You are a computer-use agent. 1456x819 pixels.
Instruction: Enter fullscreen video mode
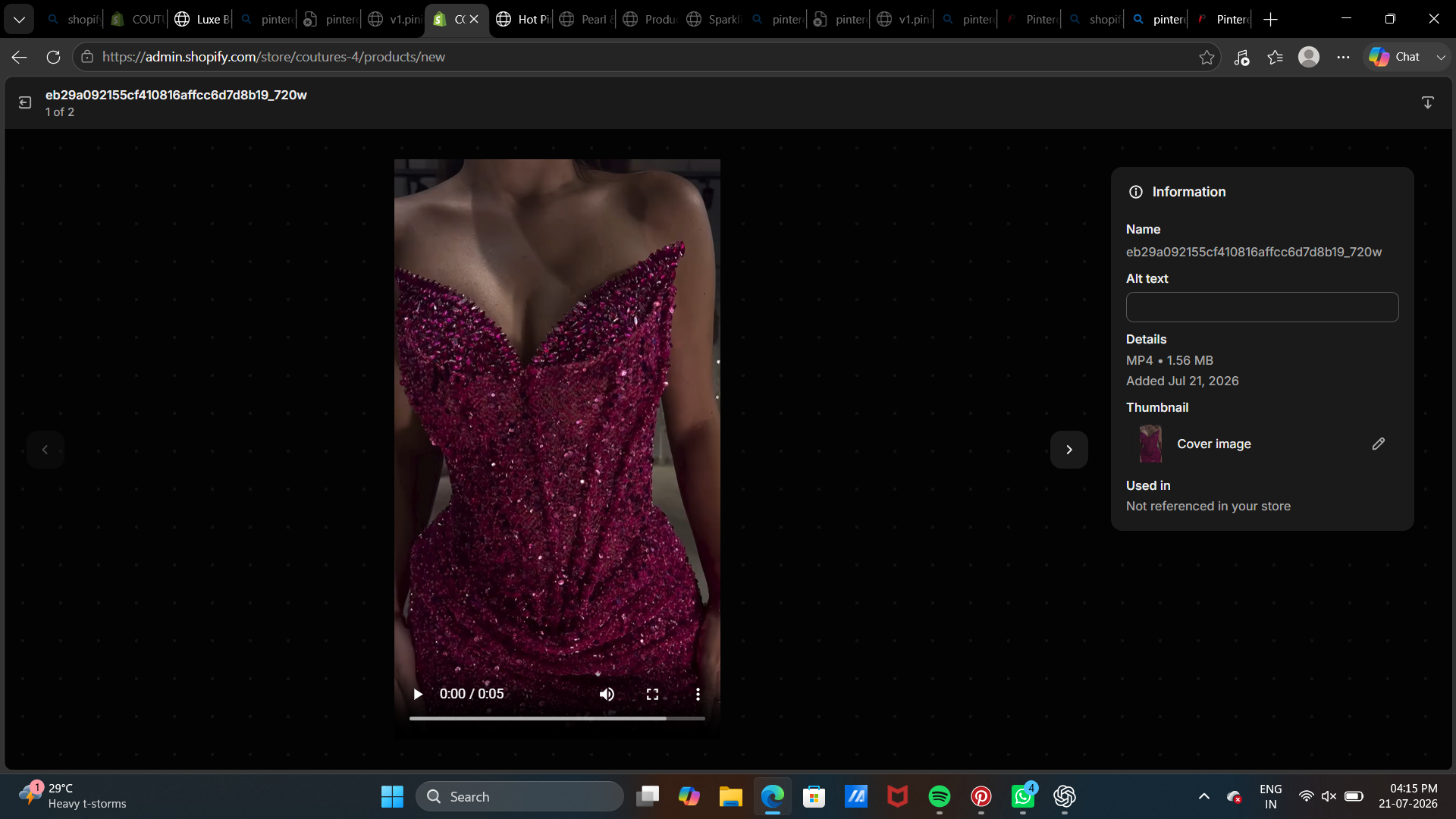click(x=652, y=694)
